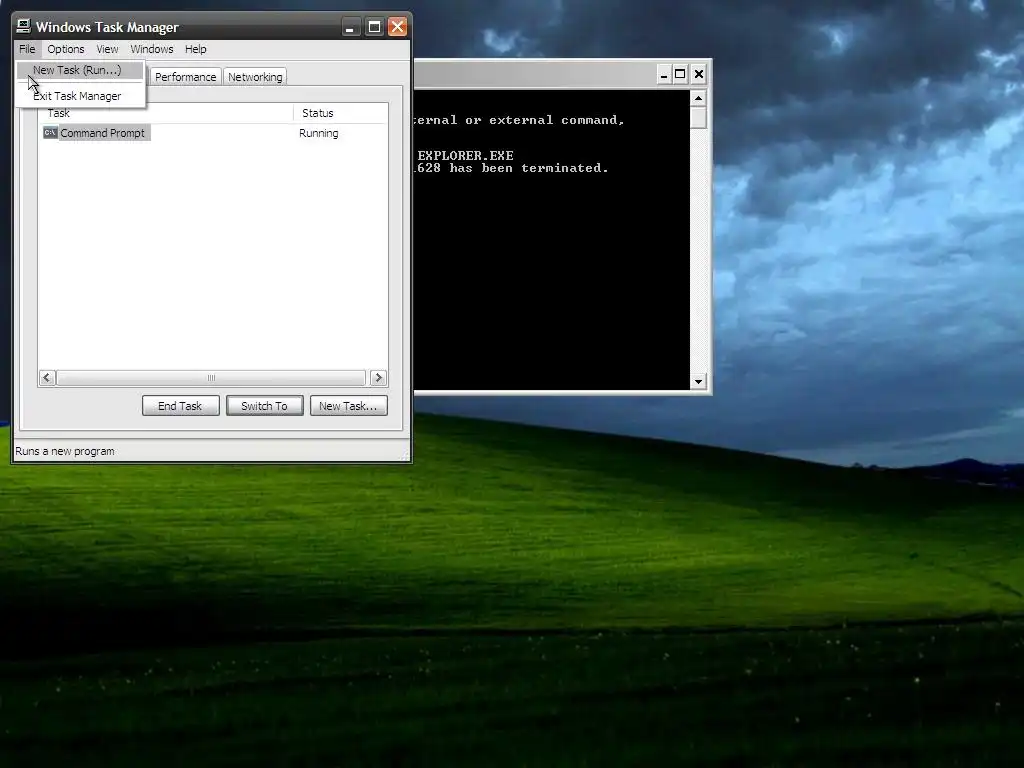Close the Windows Task Manager window
Image resolution: width=1024 pixels, height=768 pixels.
(x=397, y=27)
